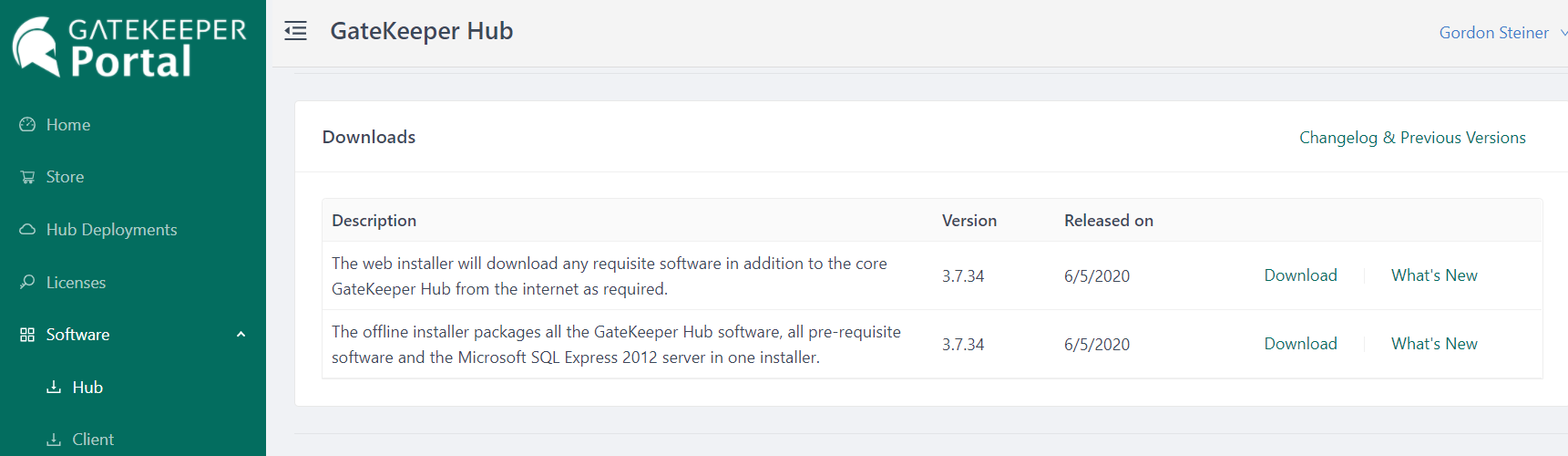Image resolution: width=1568 pixels, height=456 pixels.
Task: Download the offline installer
Action: coord(1300,344)
